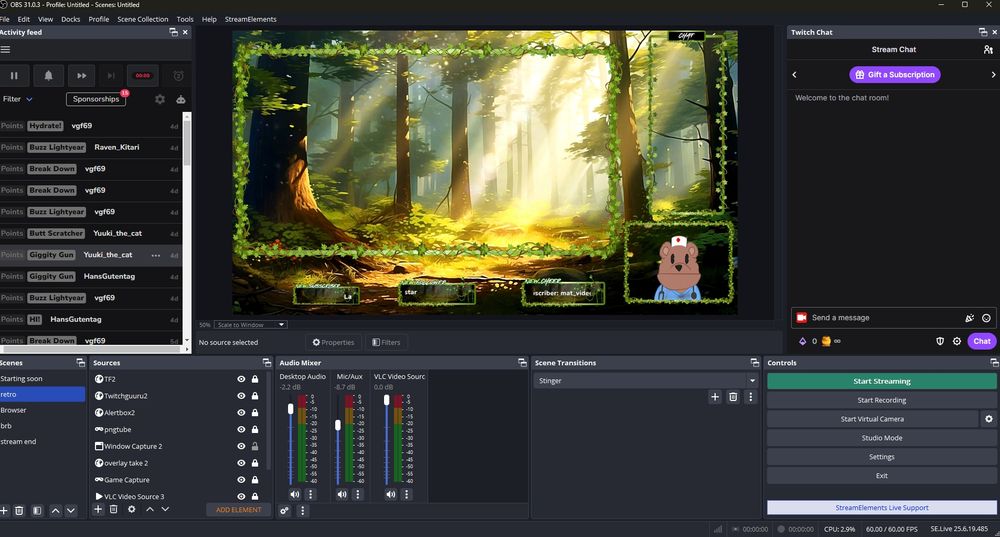This screenshot has height=537, width=1000.
Task: Open the Scene Collection menu
Action: (x=143, y=19)
